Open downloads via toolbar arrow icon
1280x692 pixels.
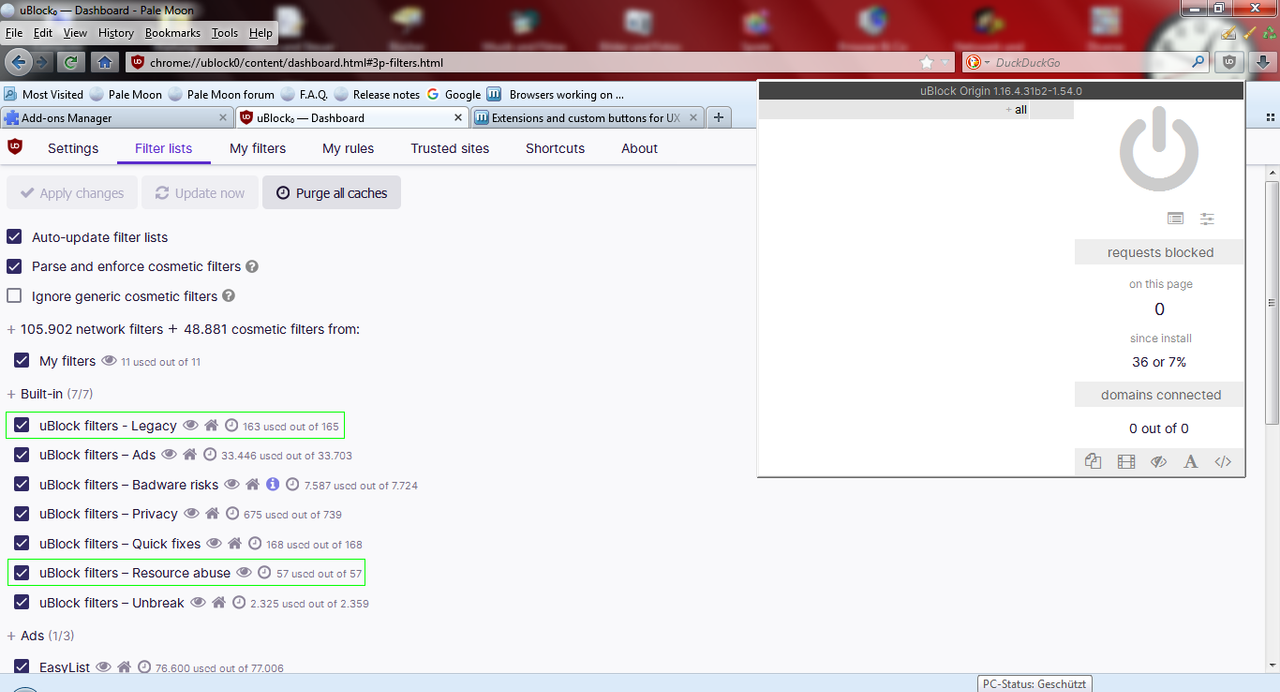click(1262, 62)
